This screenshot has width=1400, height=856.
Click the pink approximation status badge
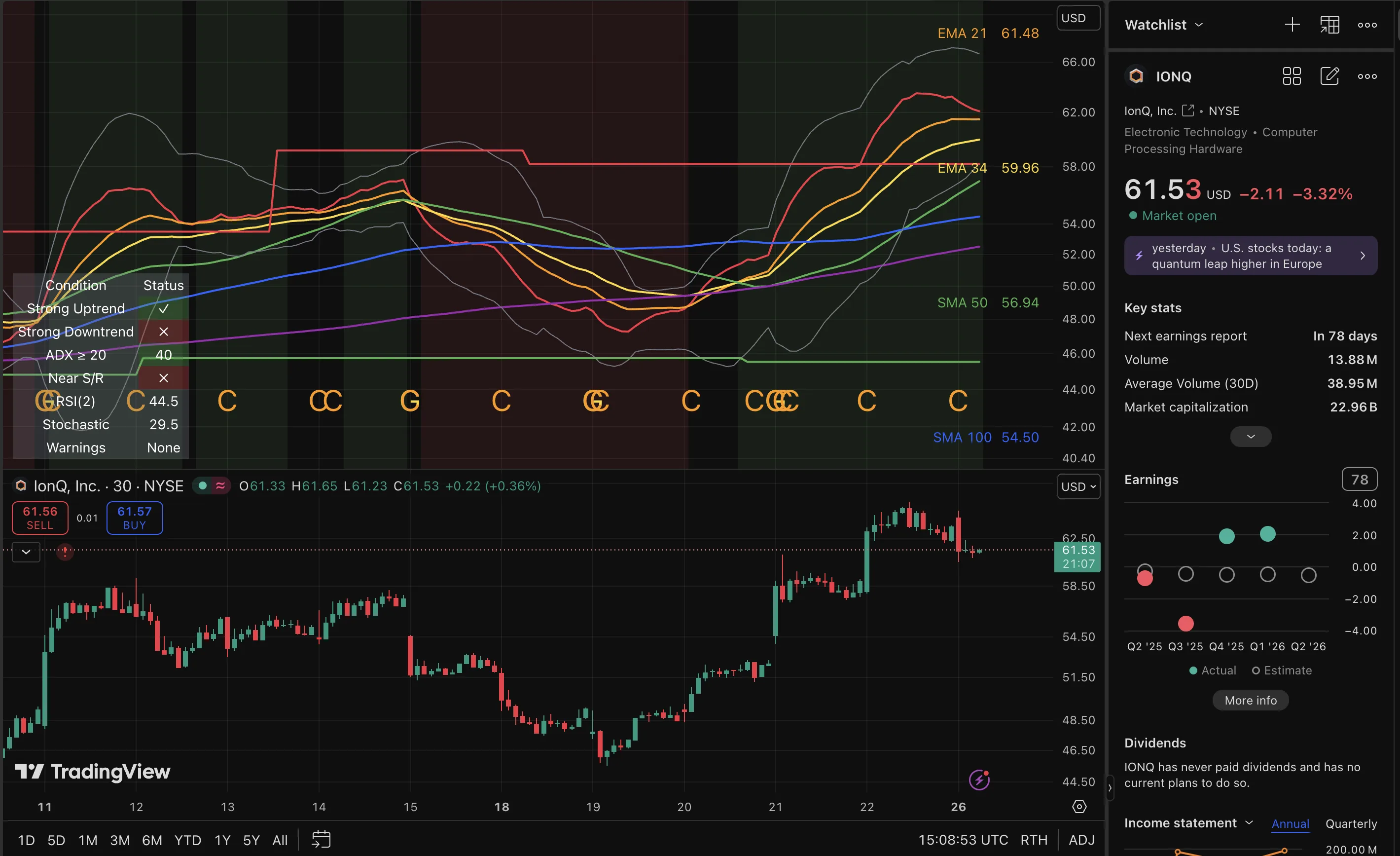[x=220, y=485]
